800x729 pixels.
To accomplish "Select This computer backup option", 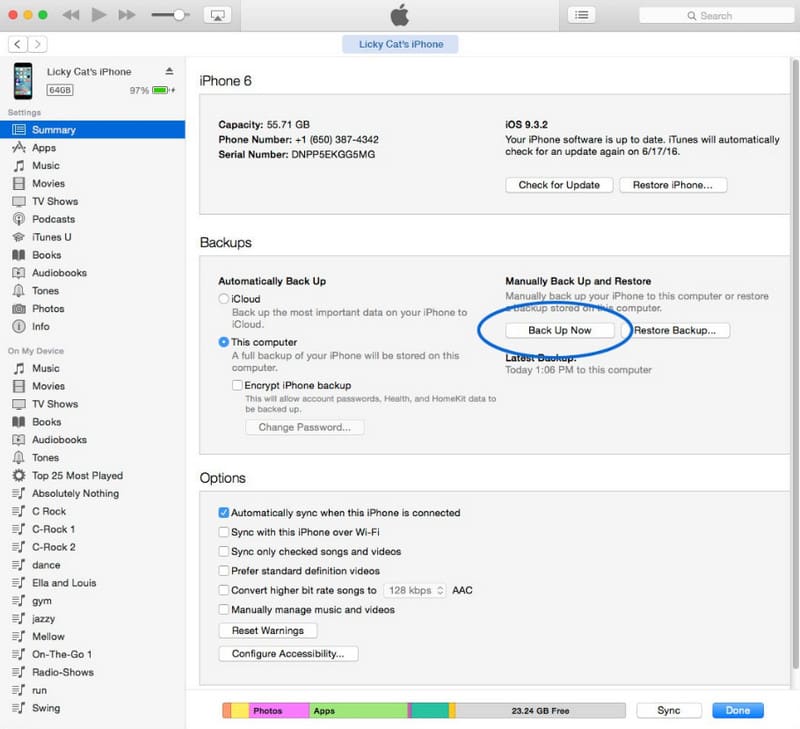I will 223,342.
